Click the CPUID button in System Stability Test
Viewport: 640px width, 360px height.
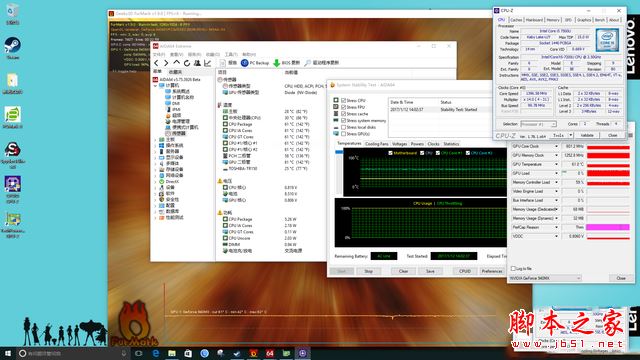click(465, 271)
